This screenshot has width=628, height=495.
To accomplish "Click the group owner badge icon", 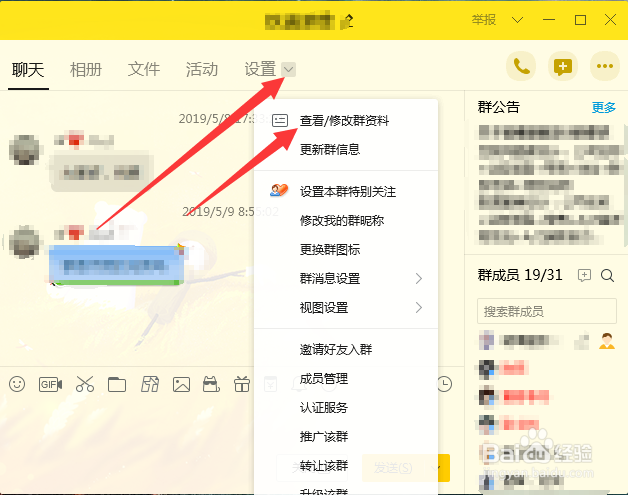I will coord(607,341).
